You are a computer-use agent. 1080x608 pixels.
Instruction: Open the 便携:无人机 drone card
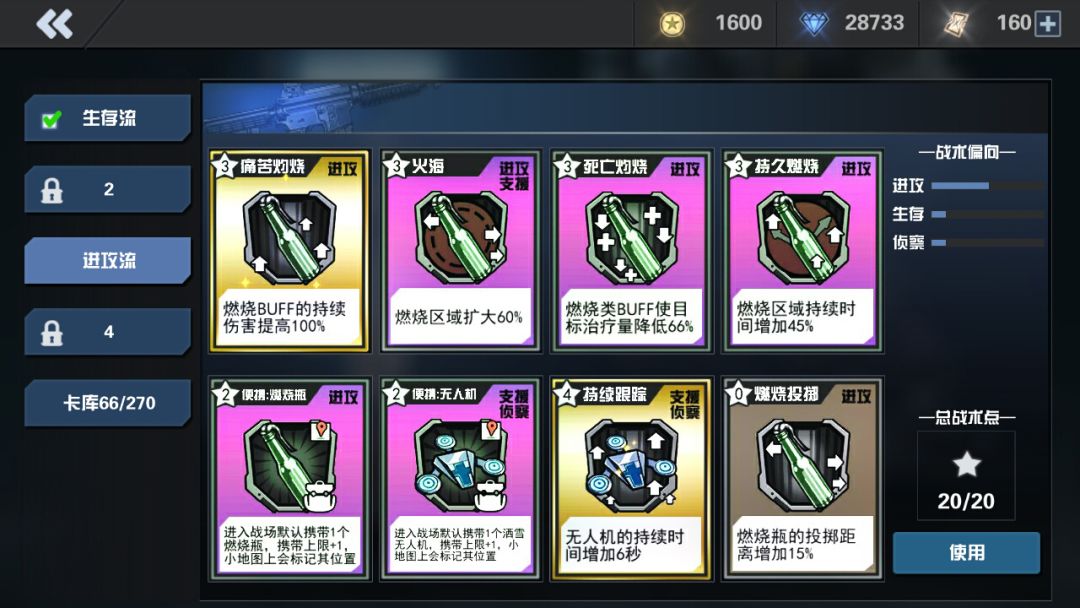[460, 478]
